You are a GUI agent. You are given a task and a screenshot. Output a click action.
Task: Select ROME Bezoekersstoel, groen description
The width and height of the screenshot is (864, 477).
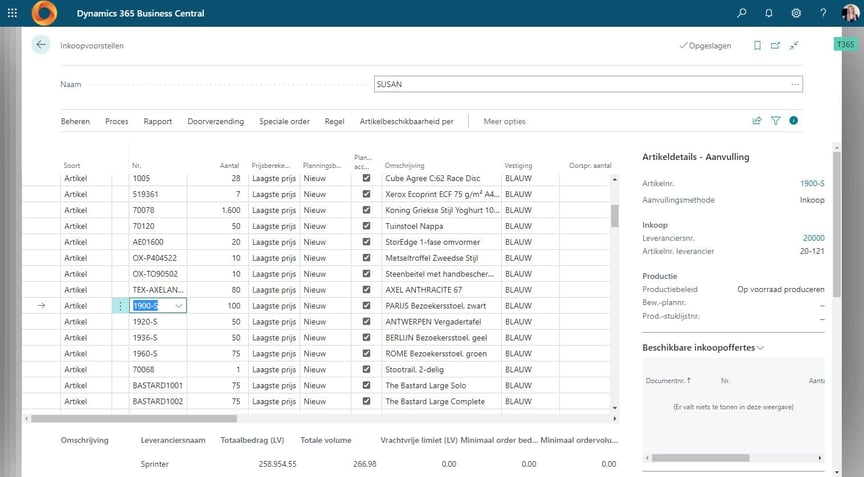coord(436,354)
